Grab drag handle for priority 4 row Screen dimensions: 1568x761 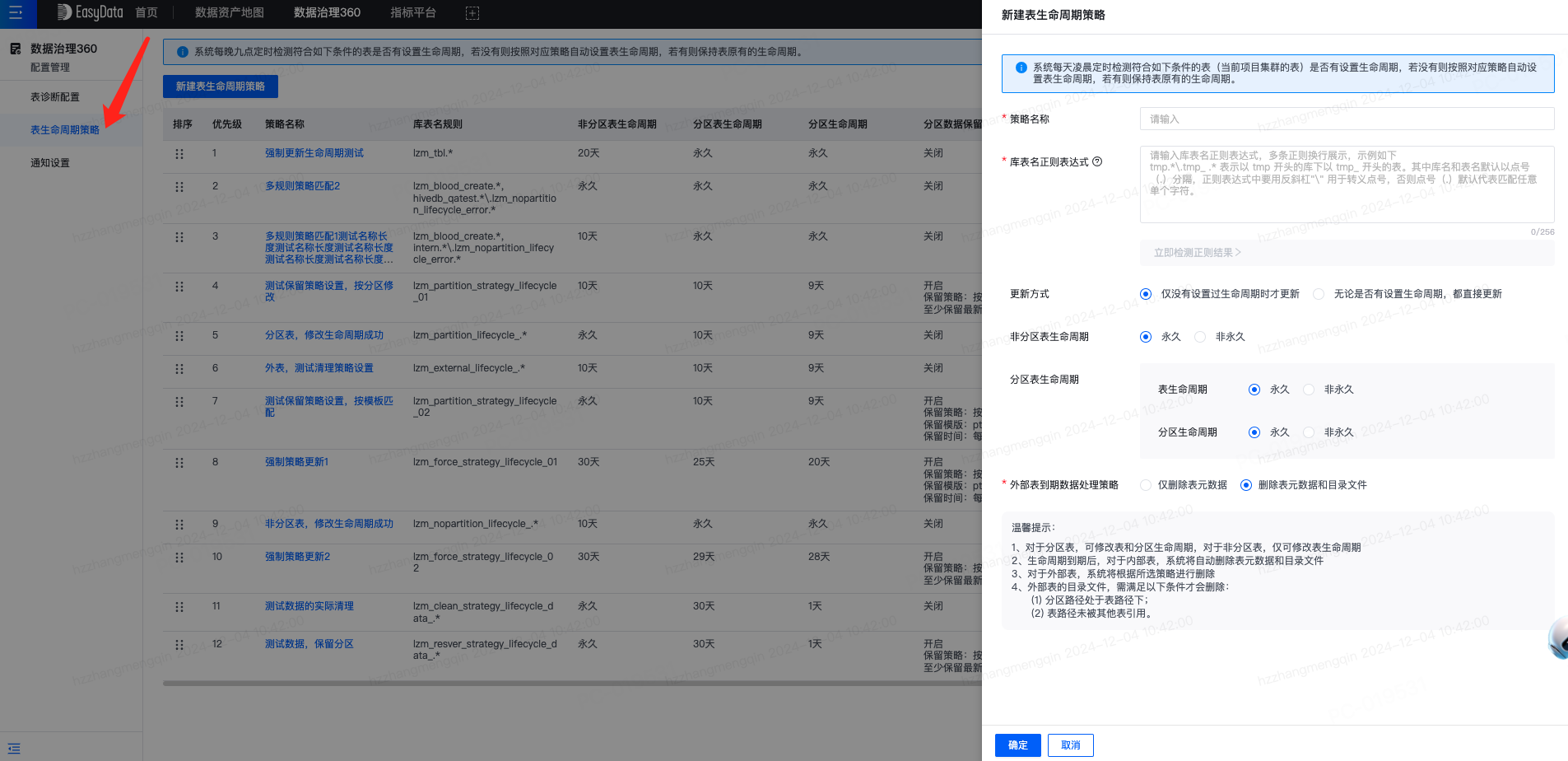[179, 287]
